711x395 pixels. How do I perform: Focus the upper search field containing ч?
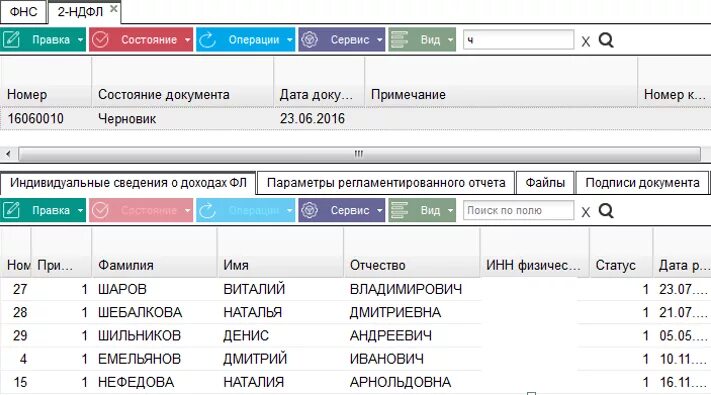coord(518,40)
